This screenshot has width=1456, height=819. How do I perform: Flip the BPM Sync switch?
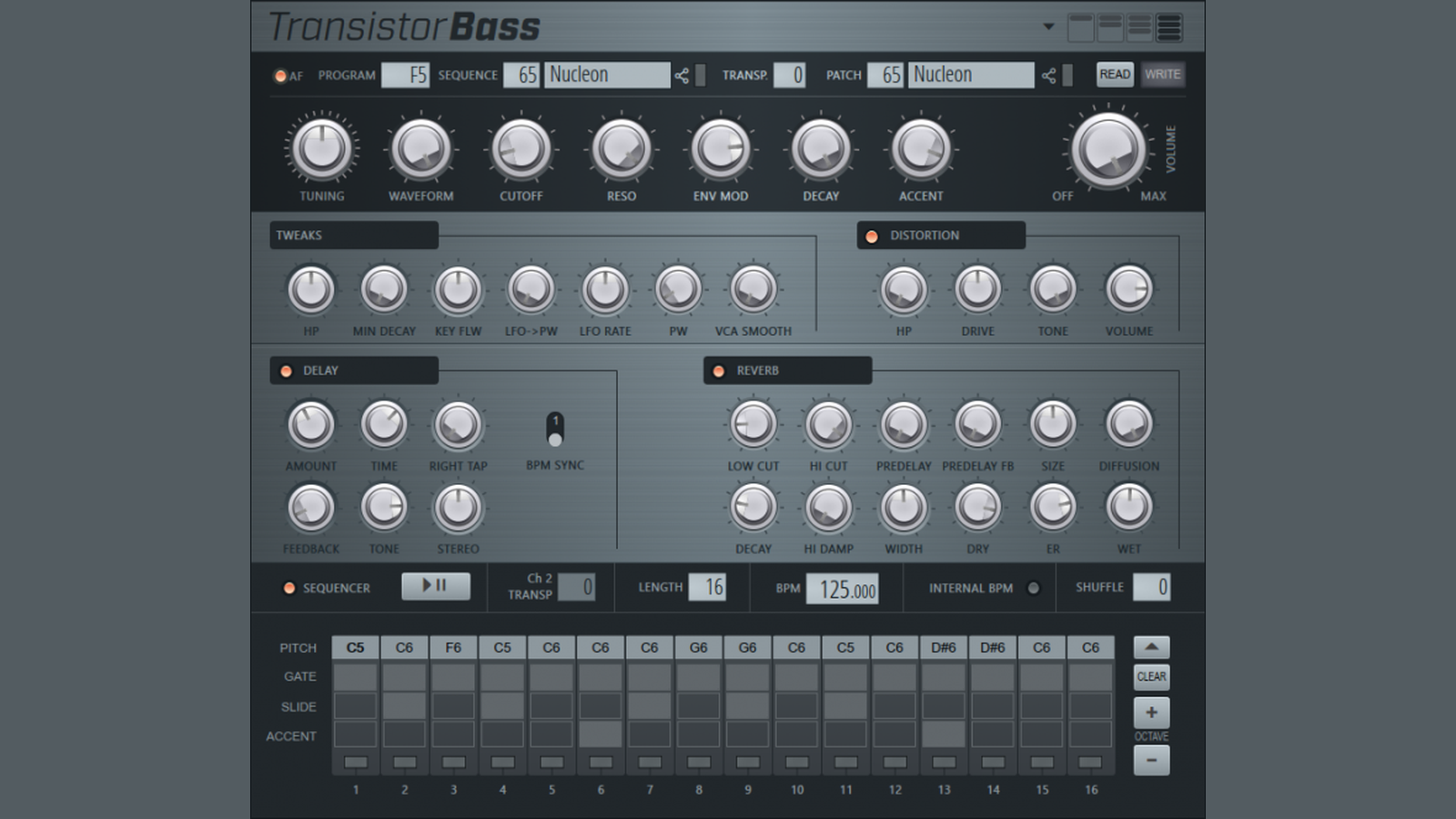coord(555,429)
